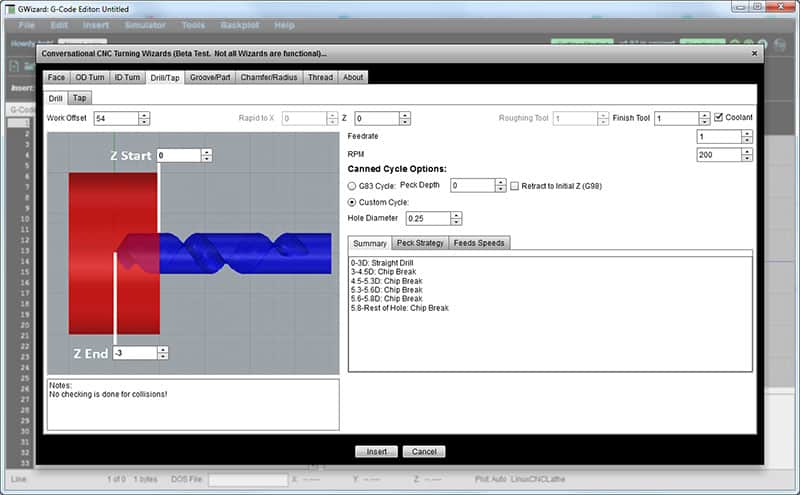
Task: Click the Z rapid spinner arrows
Action: tap(405, 118)
